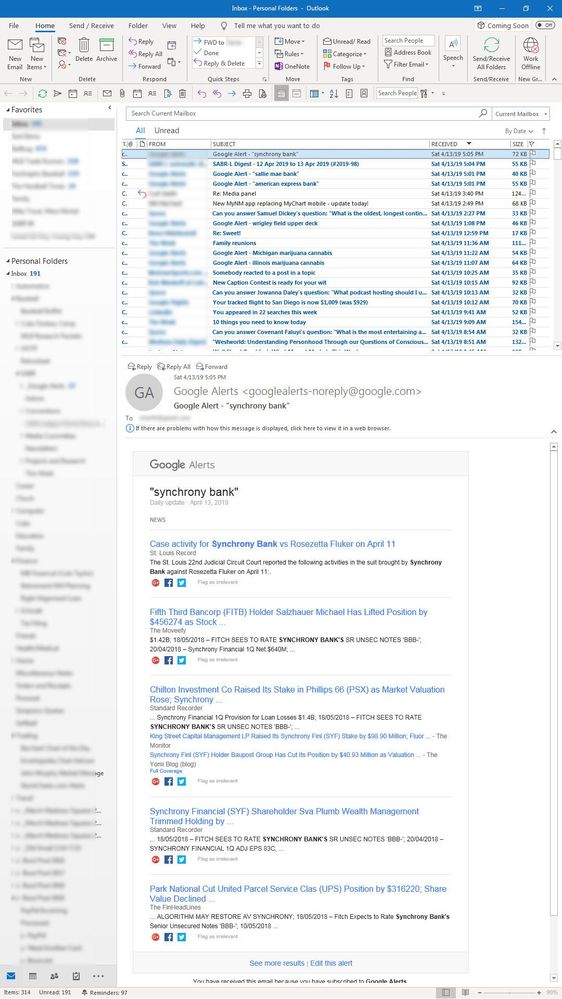Viewport: 562px width, 999px height.
Task: Adjust the zoom slider in status bar
Action: [x=509, y=993]
